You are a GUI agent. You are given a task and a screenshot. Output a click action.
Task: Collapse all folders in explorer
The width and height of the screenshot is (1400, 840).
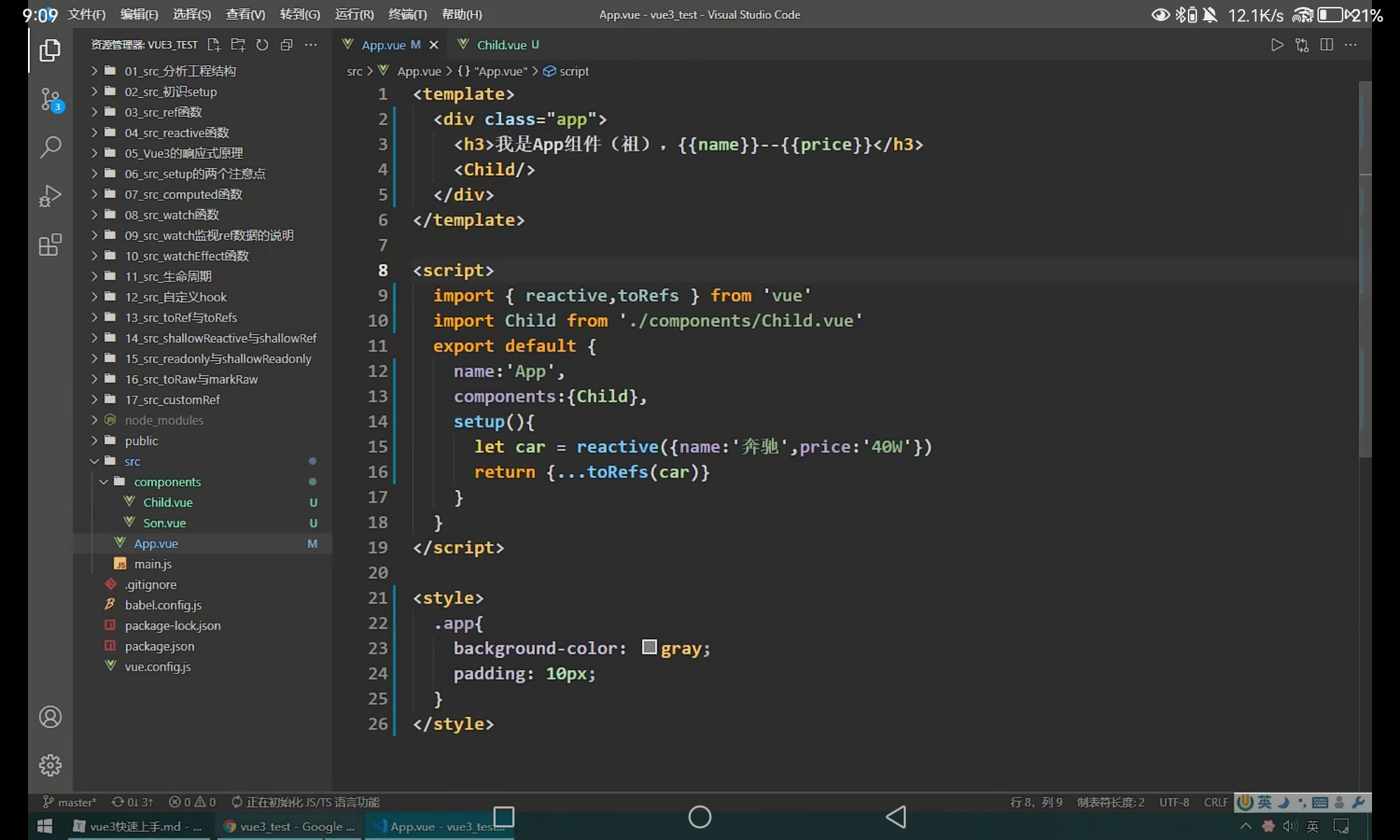point(286,45)
